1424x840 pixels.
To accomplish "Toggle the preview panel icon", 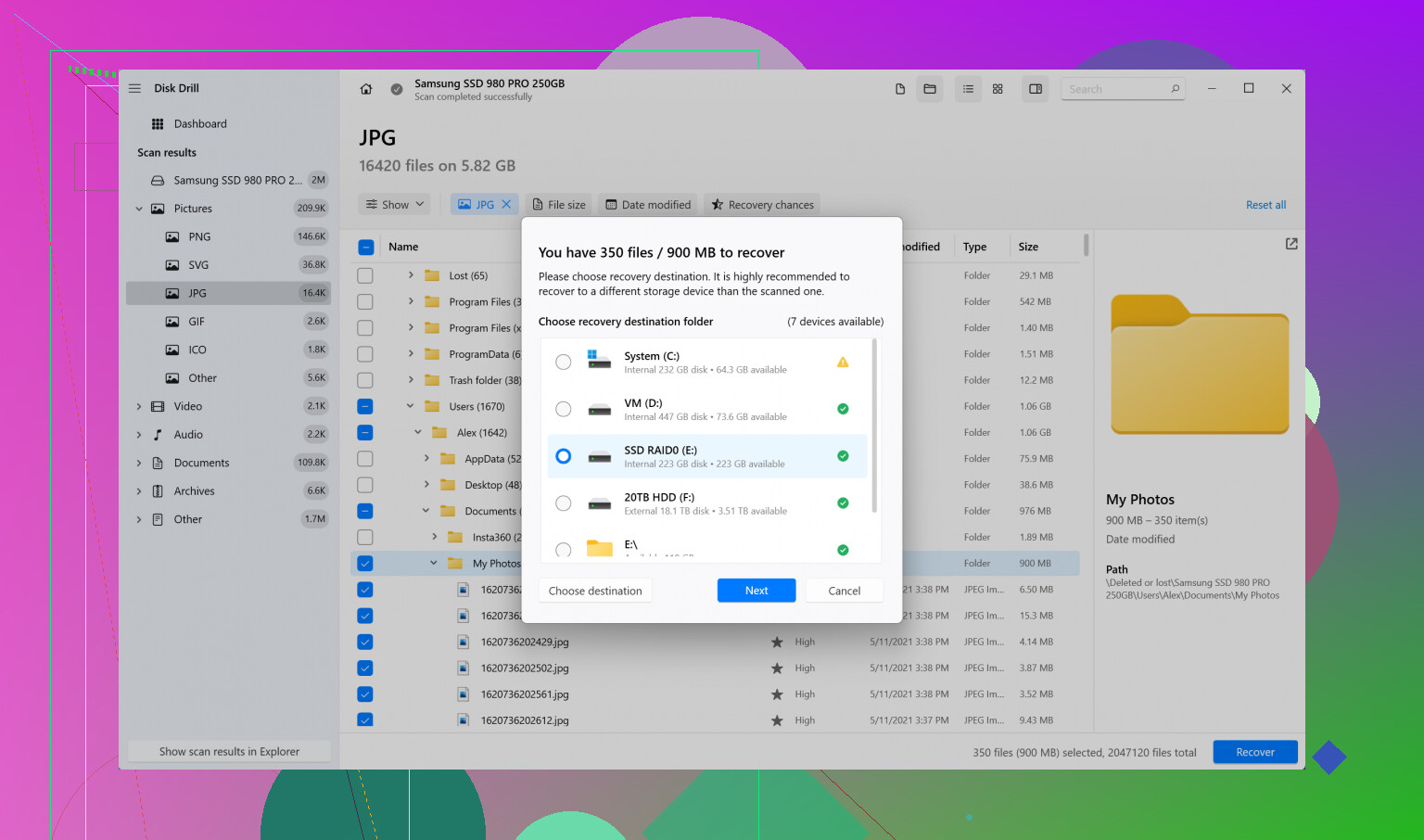I will [1036, 89].
